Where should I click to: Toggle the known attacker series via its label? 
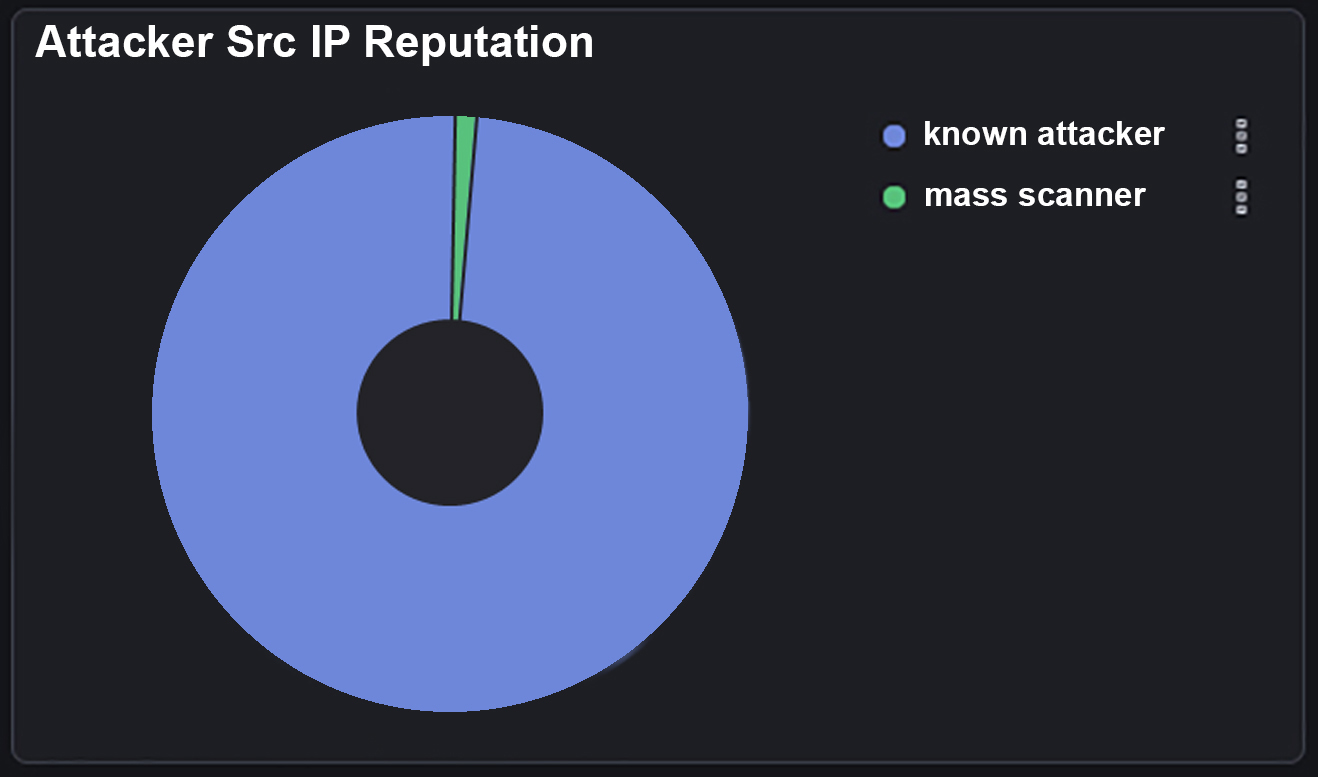pyautogui.click(x=1043, y=134)
